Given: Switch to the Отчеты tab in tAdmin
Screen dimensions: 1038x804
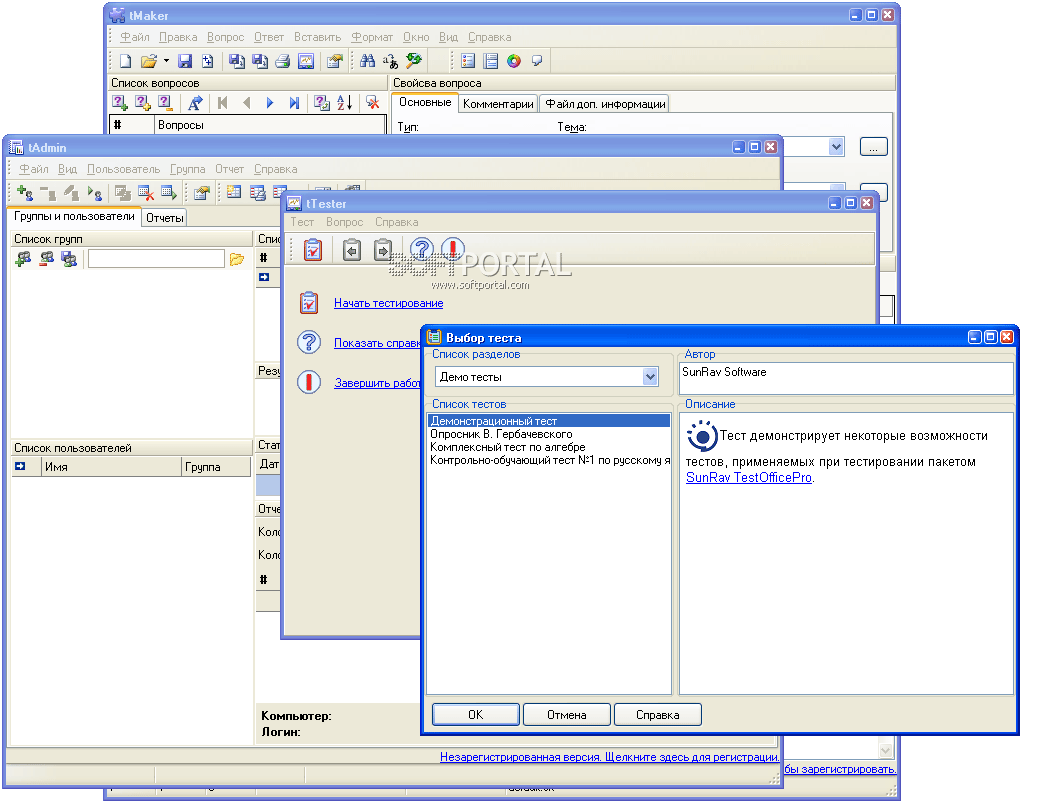Looking at the screenshot, I should click(x=164, y=218).
